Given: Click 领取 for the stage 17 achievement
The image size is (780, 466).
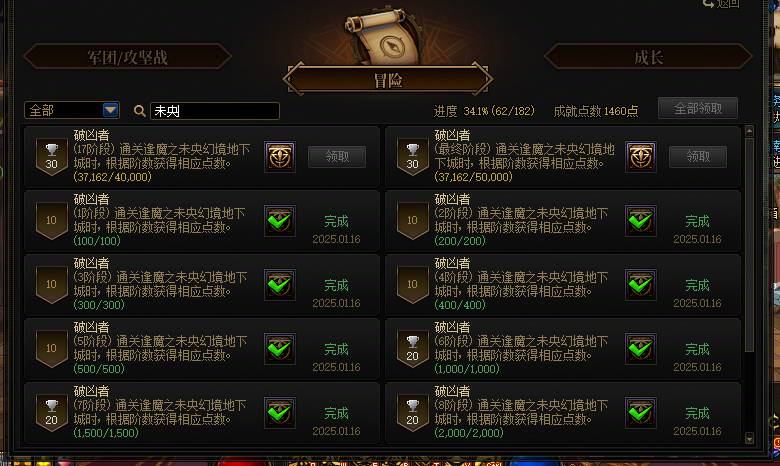Looking at the screenshot, I should point(337,157).
